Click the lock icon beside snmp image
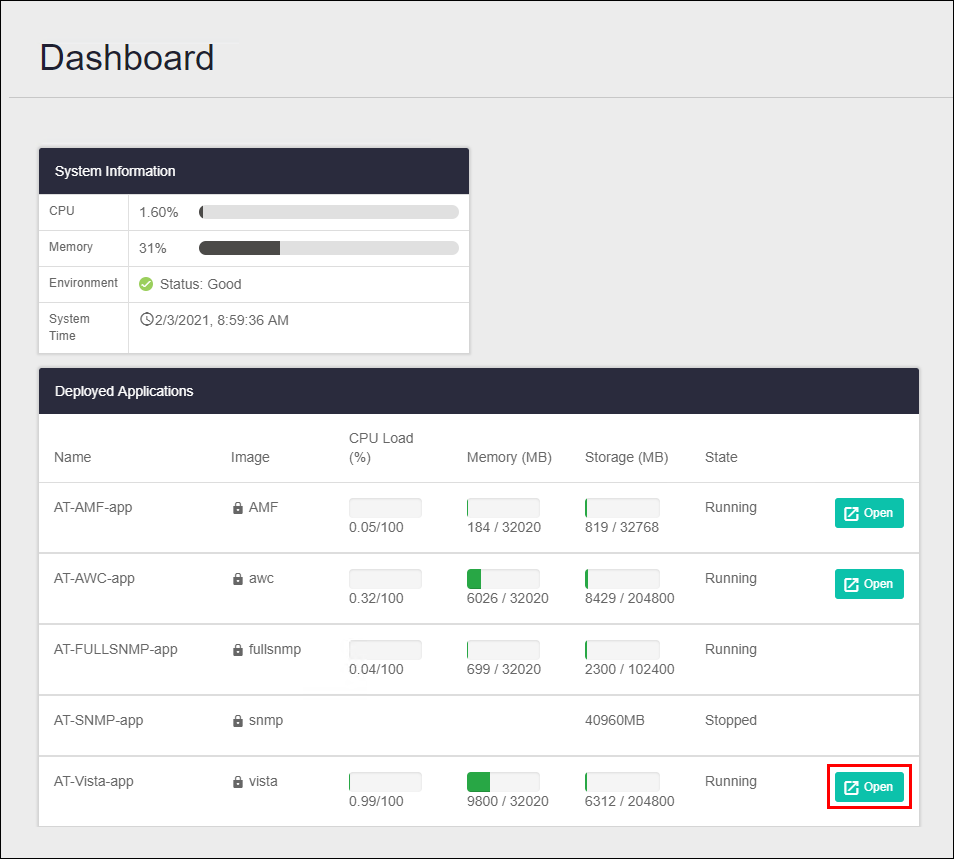 (238, 721)
